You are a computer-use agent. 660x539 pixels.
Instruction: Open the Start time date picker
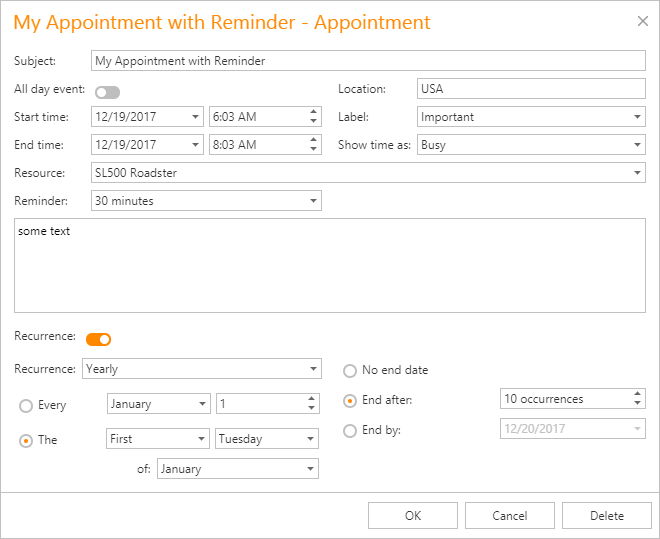195,117
